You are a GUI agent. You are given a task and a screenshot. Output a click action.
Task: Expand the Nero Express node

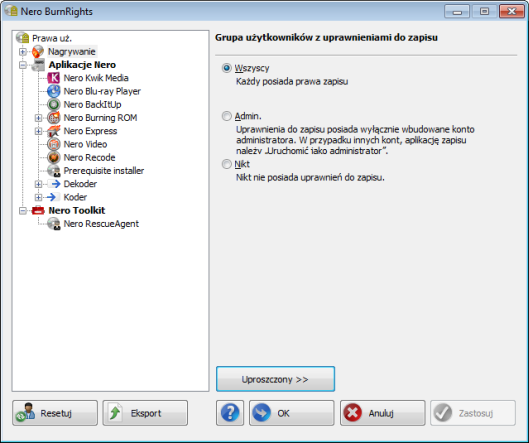38,131
